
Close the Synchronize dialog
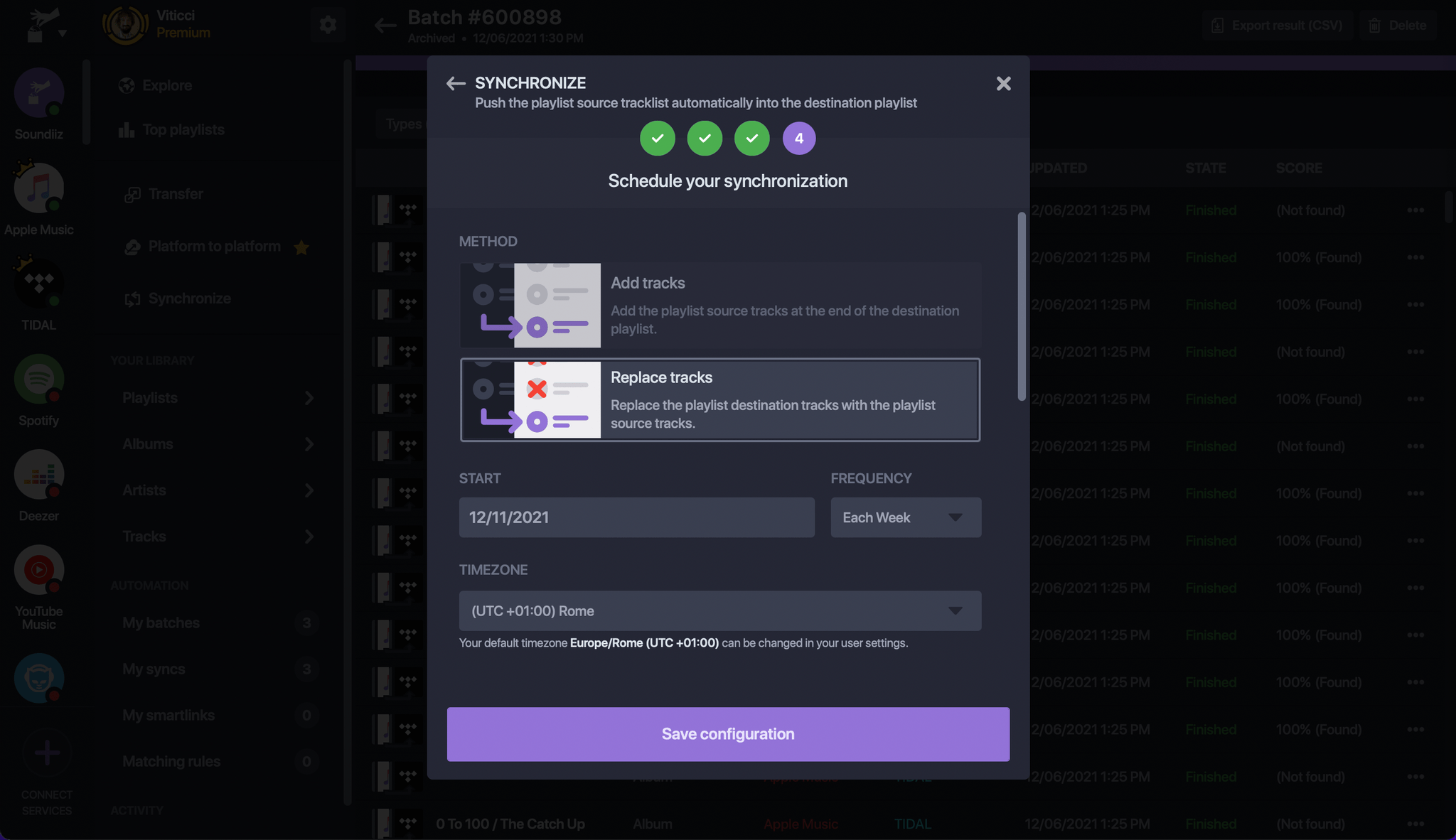coord(1003,84)
